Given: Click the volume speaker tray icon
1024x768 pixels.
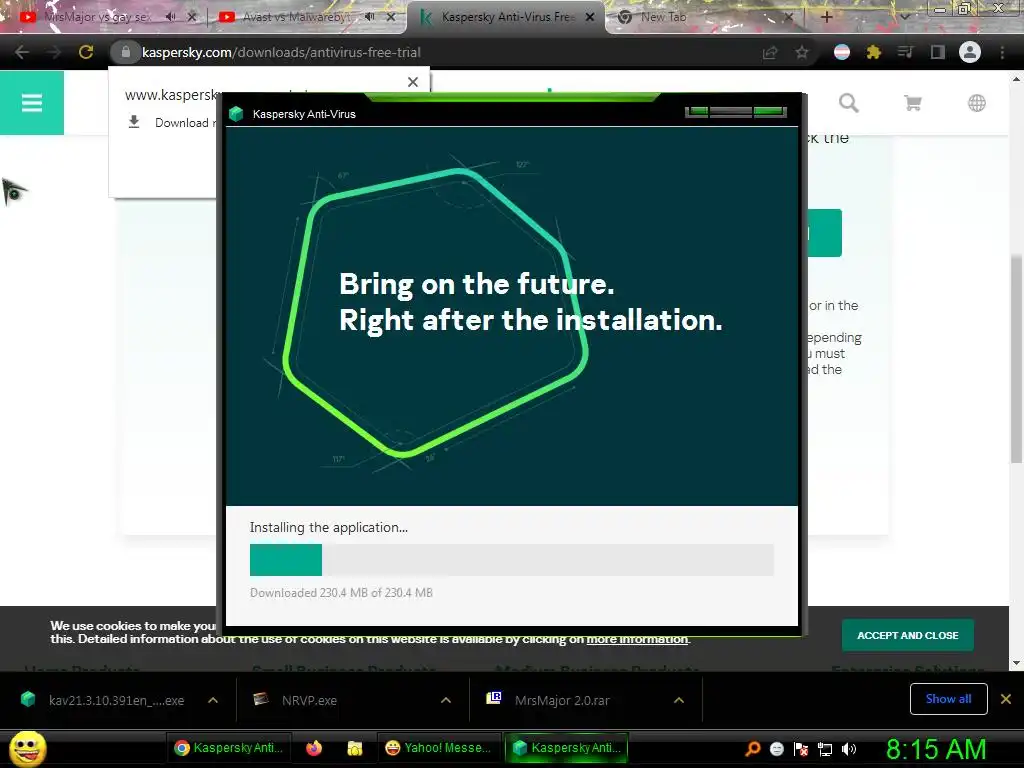Looking at the screenshot, I should [849, 749].
